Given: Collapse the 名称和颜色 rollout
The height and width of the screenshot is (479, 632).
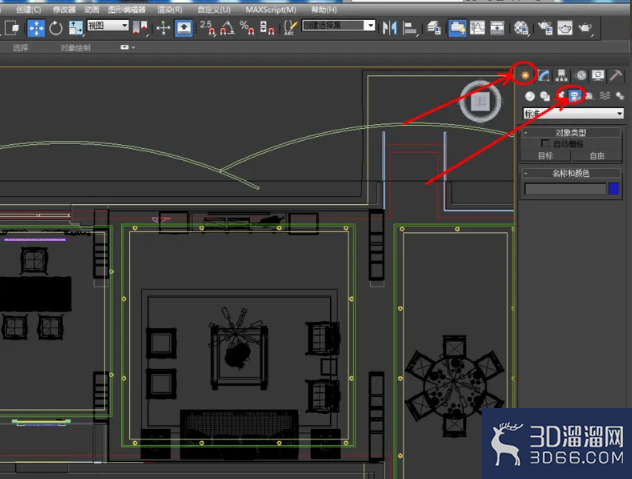Looking at the screenshot, I should (571, 173).
